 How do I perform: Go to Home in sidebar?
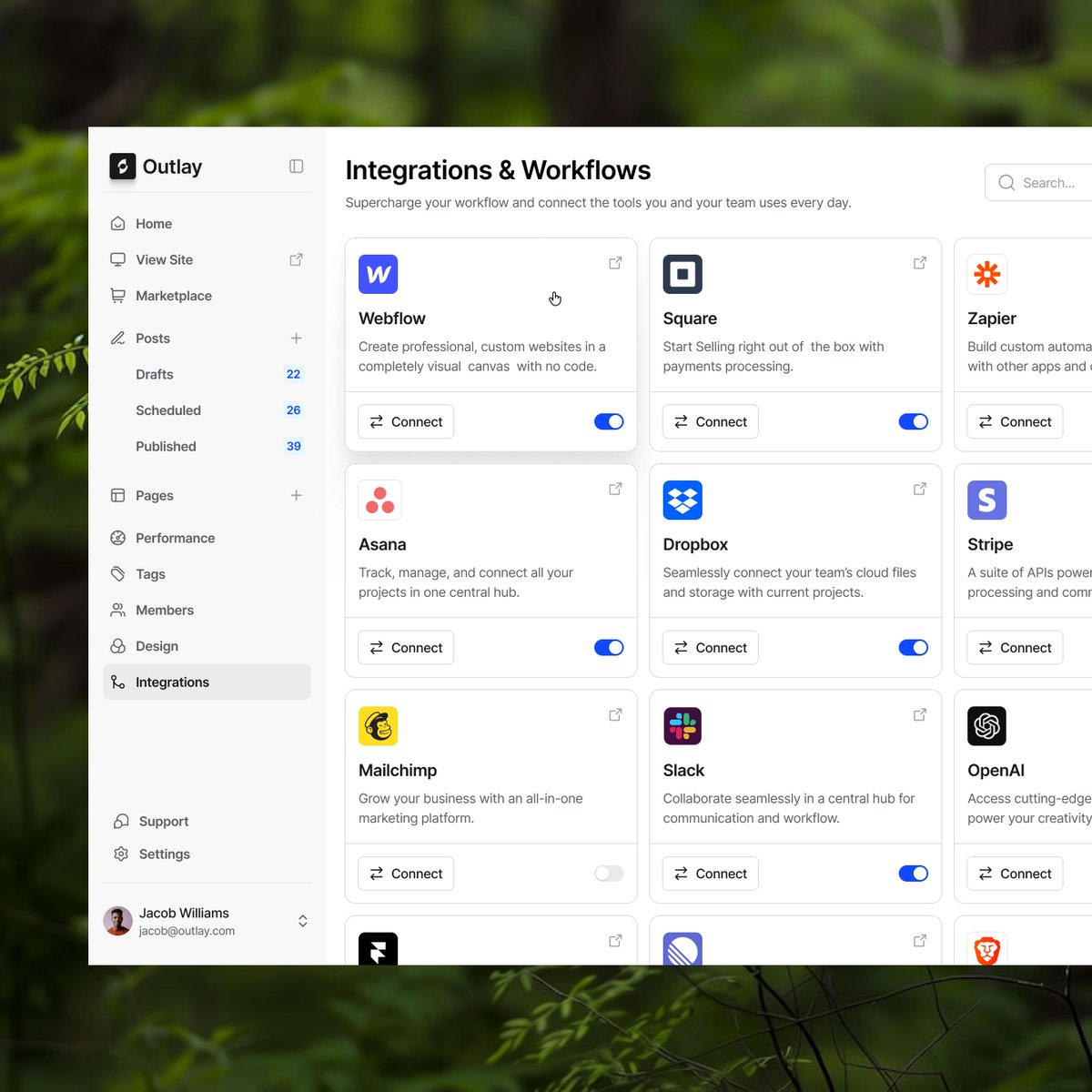(207, 224)
